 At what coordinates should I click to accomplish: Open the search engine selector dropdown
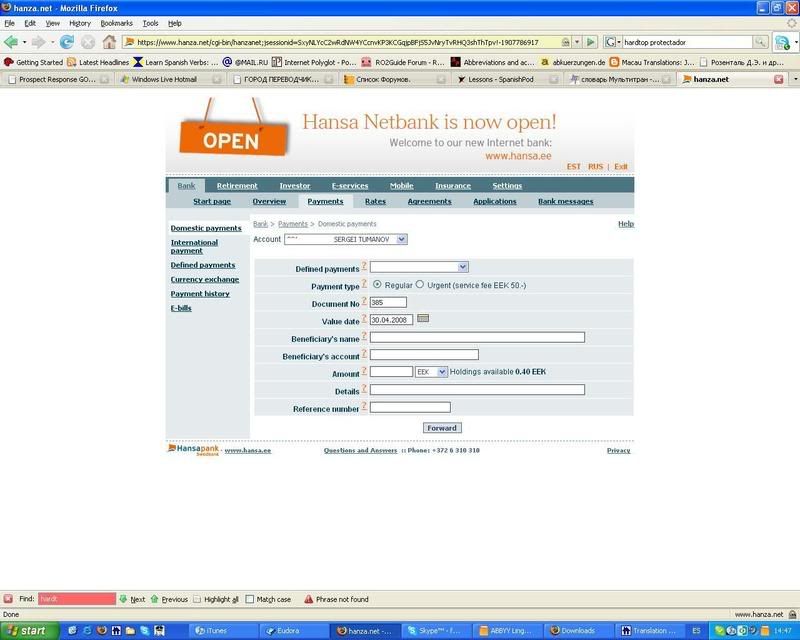(612, 42)
